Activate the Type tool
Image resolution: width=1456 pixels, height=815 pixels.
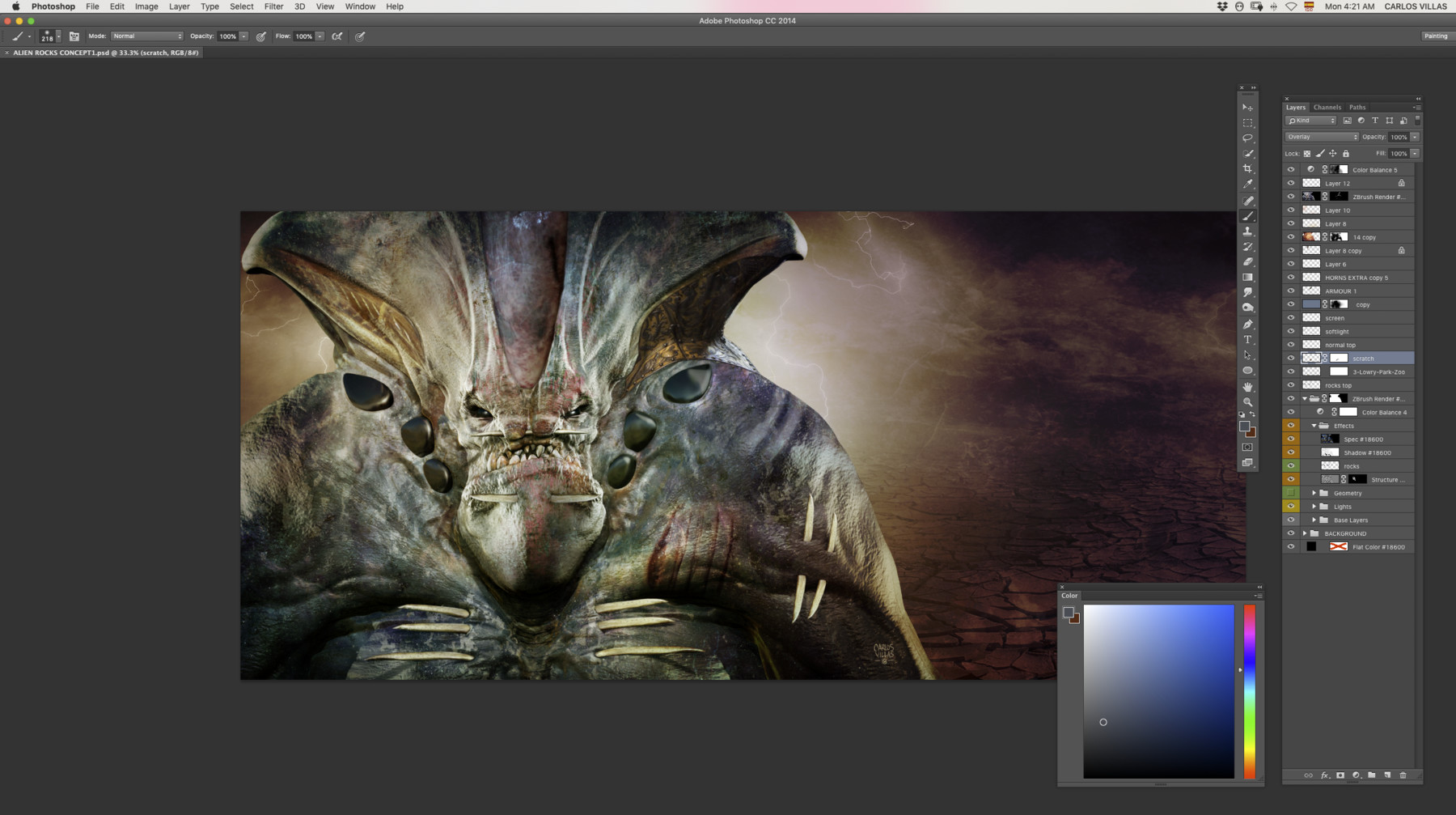pyautogui.click(x=1247, y=340)
